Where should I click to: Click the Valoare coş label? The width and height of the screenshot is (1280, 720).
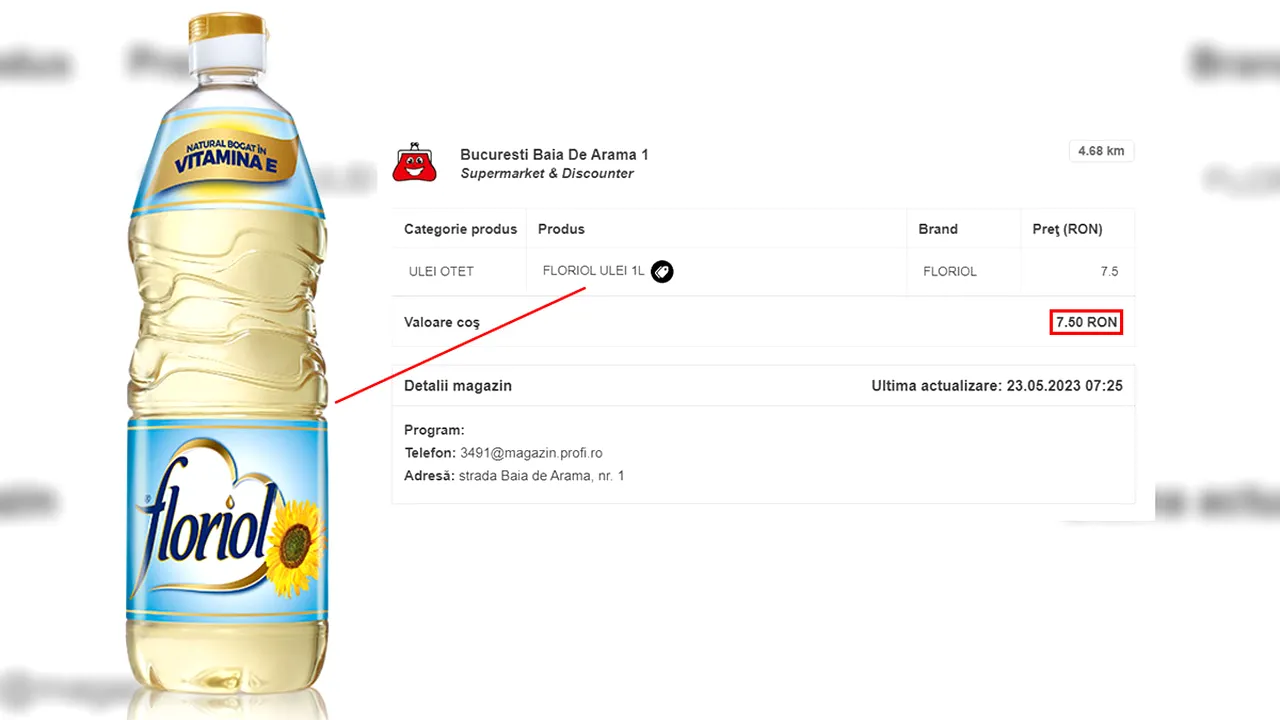[x=442, y=322]
